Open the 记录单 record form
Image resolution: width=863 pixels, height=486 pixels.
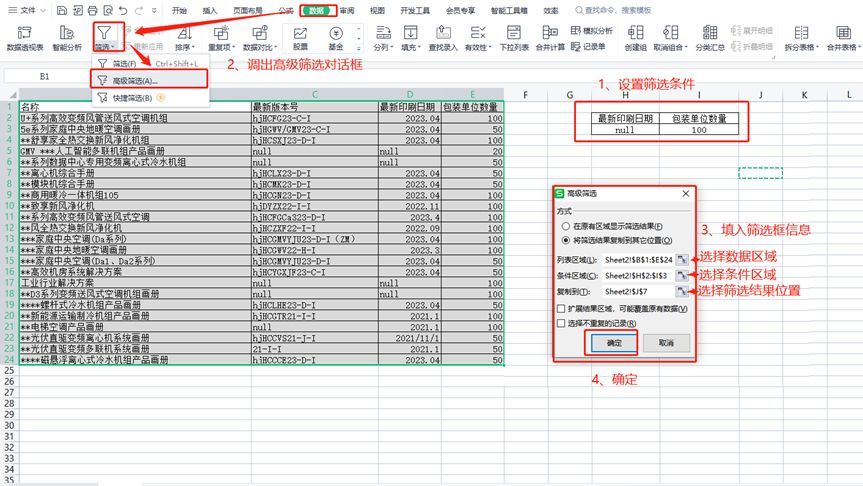tap(588, 47)
